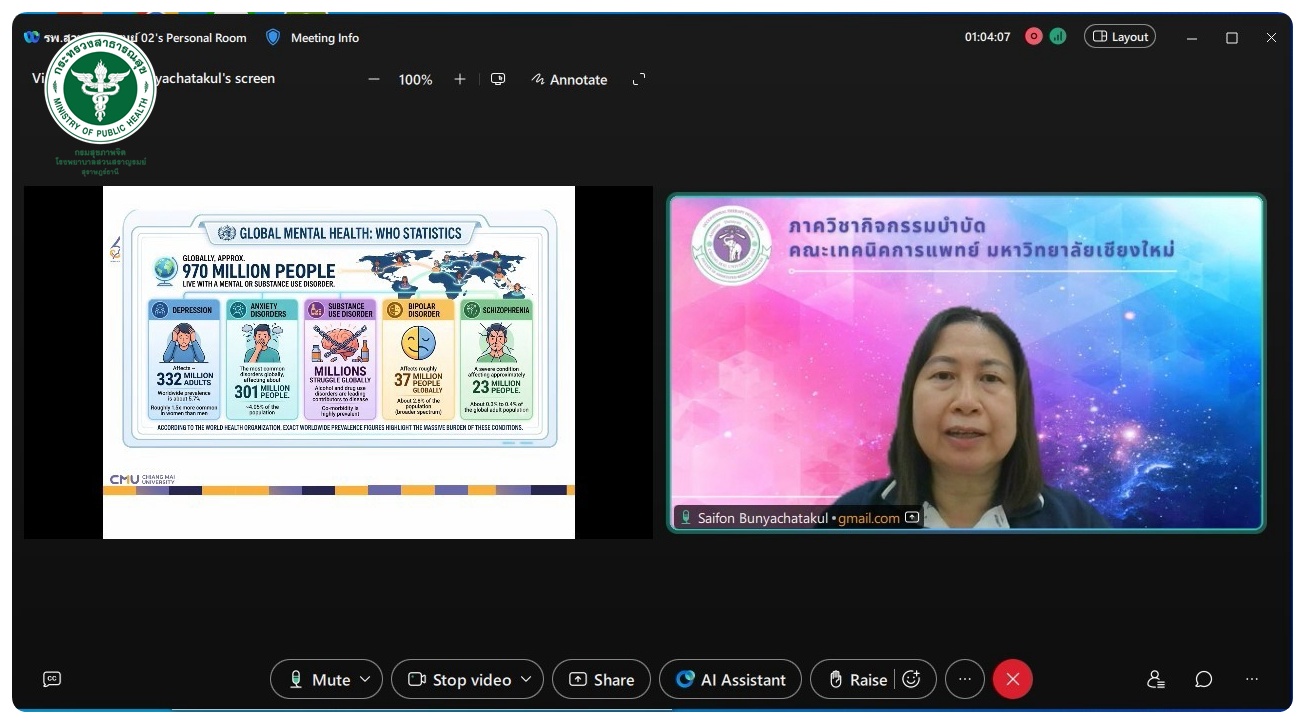Toggle closed captions
This screenshot has height=724, width=1305.
tap(52, 679)
